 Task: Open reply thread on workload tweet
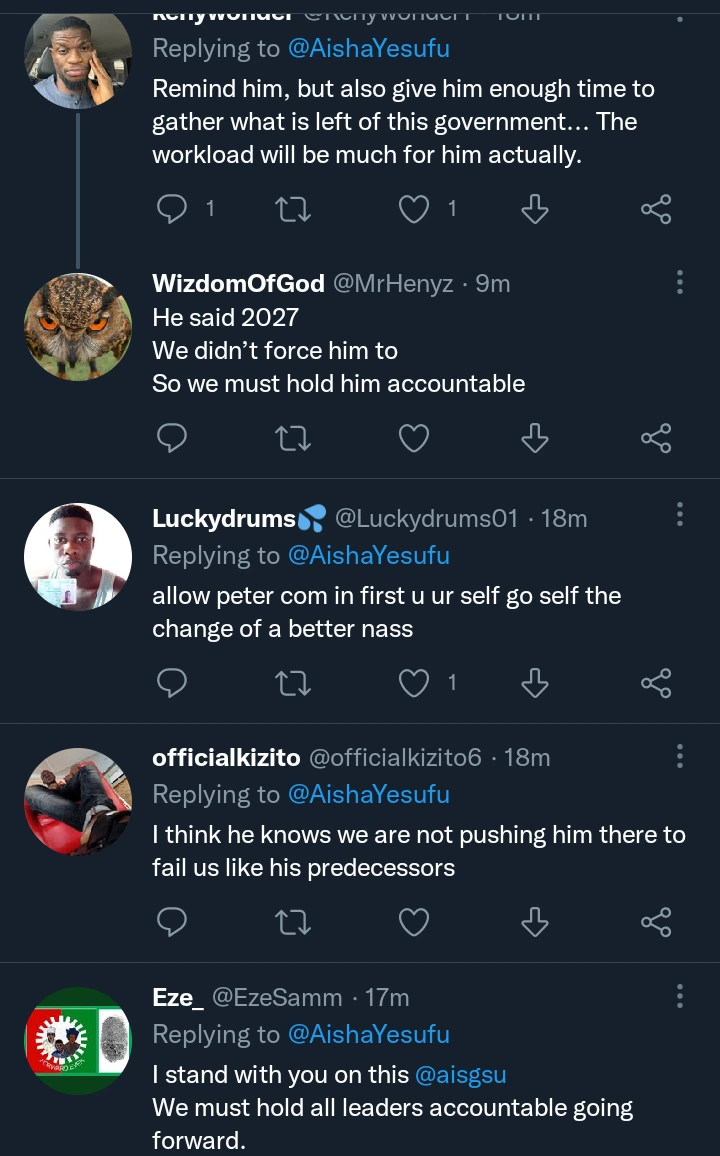tap(173, 209)
